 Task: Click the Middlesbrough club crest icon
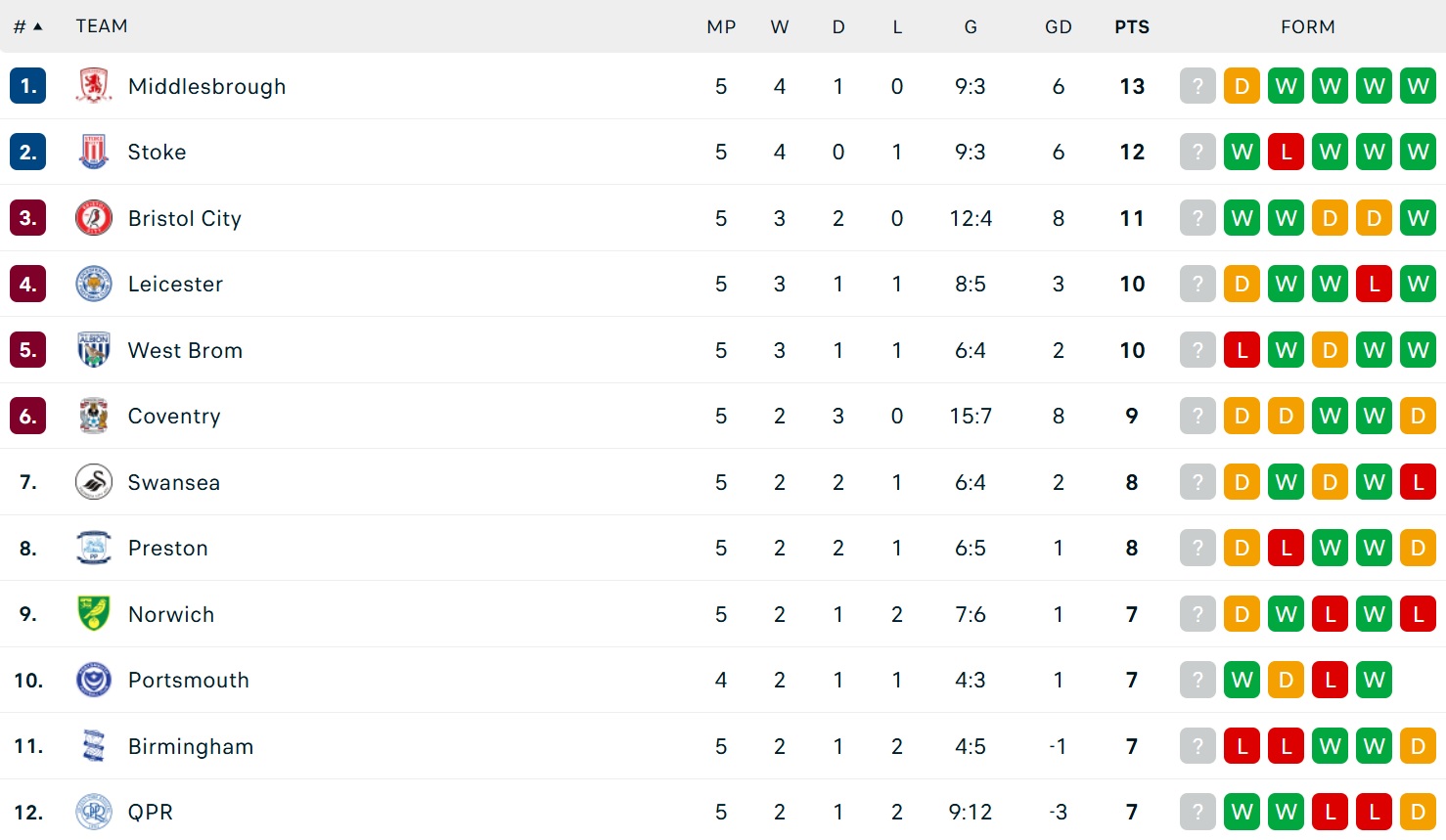[x=94, y=86]
